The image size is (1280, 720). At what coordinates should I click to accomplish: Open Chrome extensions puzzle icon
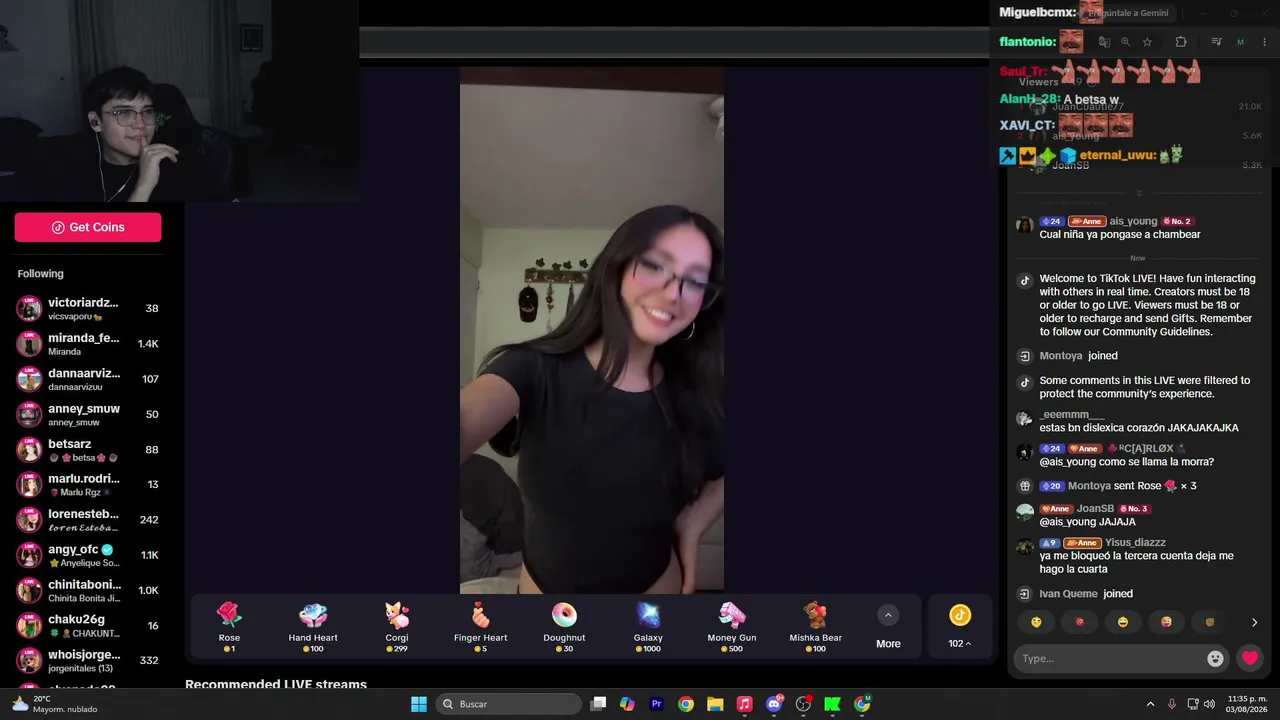click(1181, 42)
